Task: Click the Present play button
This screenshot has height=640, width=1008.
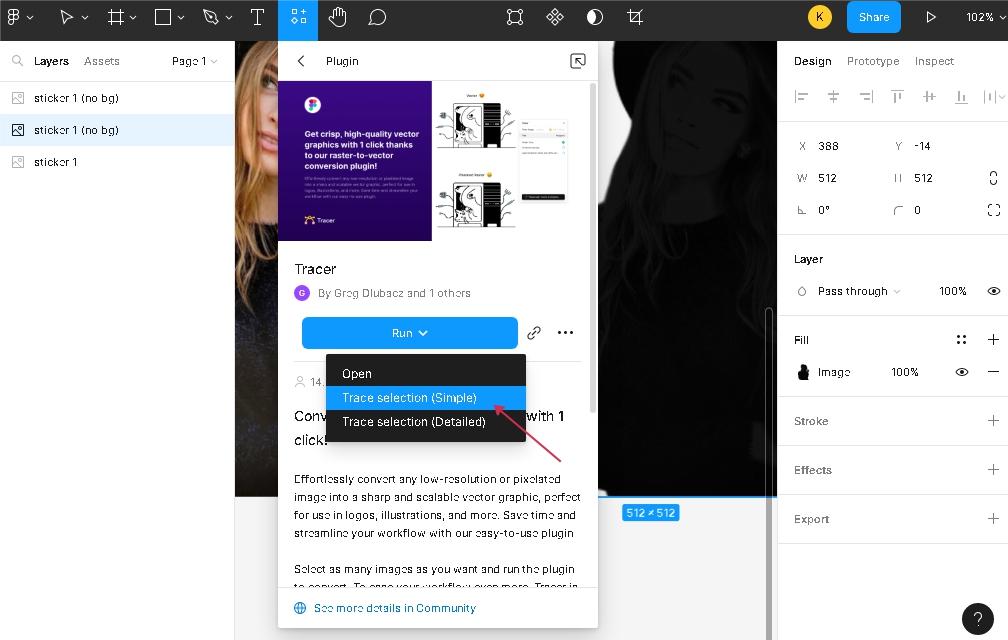Action: pyautogui.click(x=930, y=17)
